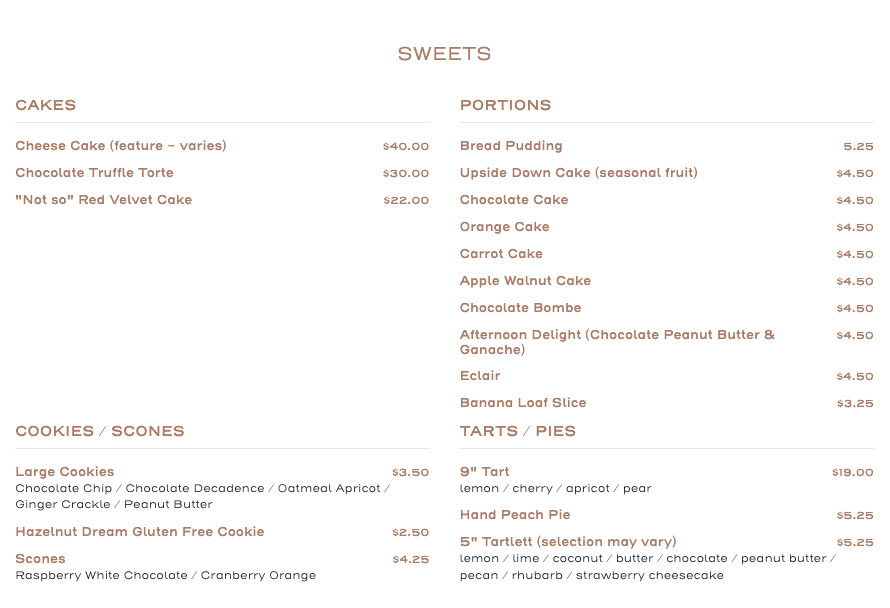Click the Scones menu item
This screenshot has width=890, height=608.
pos(40,559)
